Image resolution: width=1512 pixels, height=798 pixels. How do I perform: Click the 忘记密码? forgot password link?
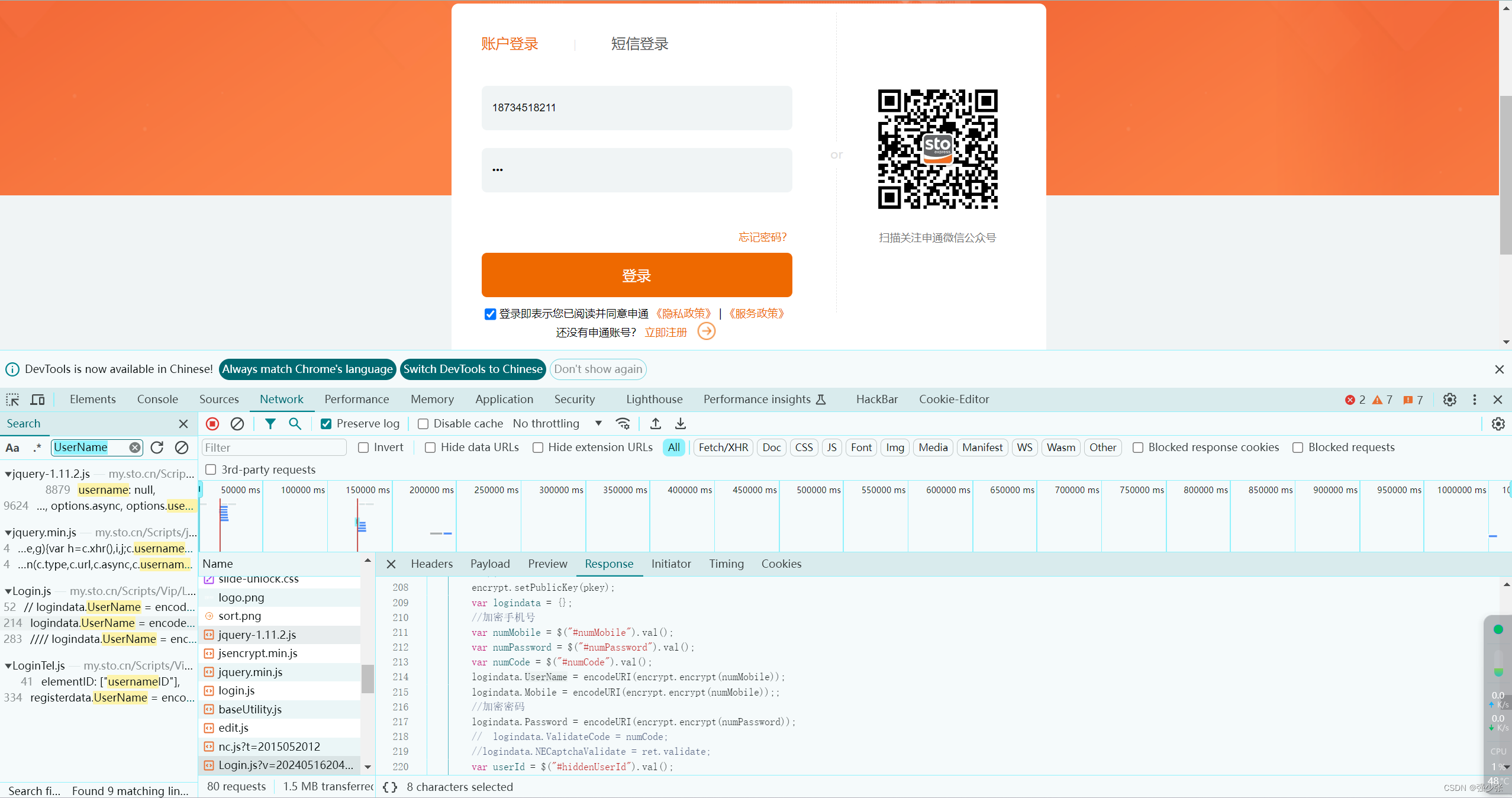[762, 237]
